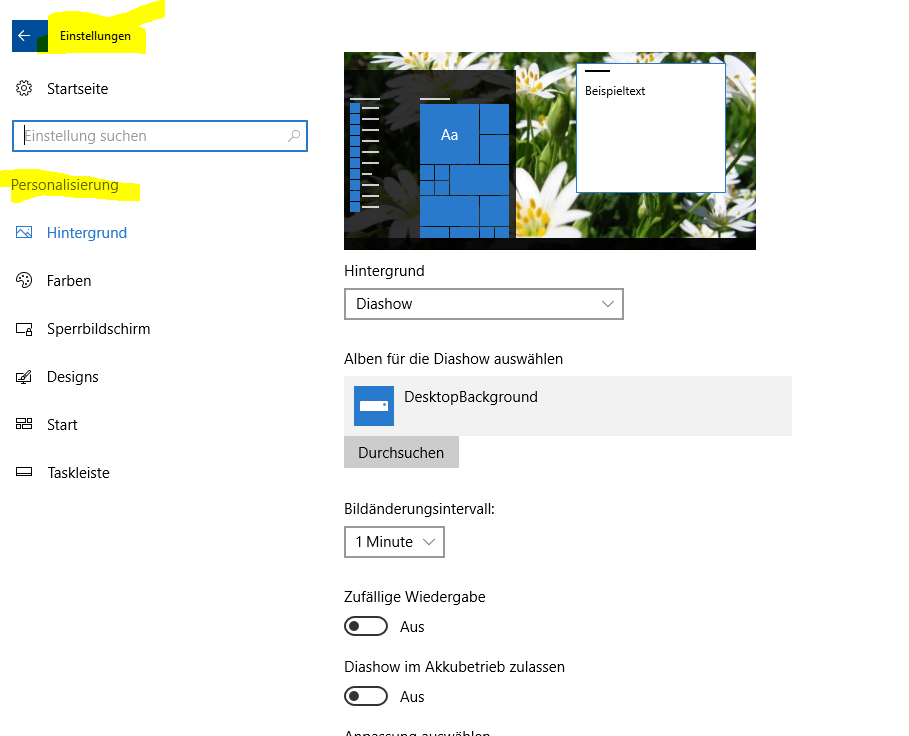909x736 pixels.
Task: Toggle Zufällige Wiedergabe switch
Action: [x=366, y=626]
